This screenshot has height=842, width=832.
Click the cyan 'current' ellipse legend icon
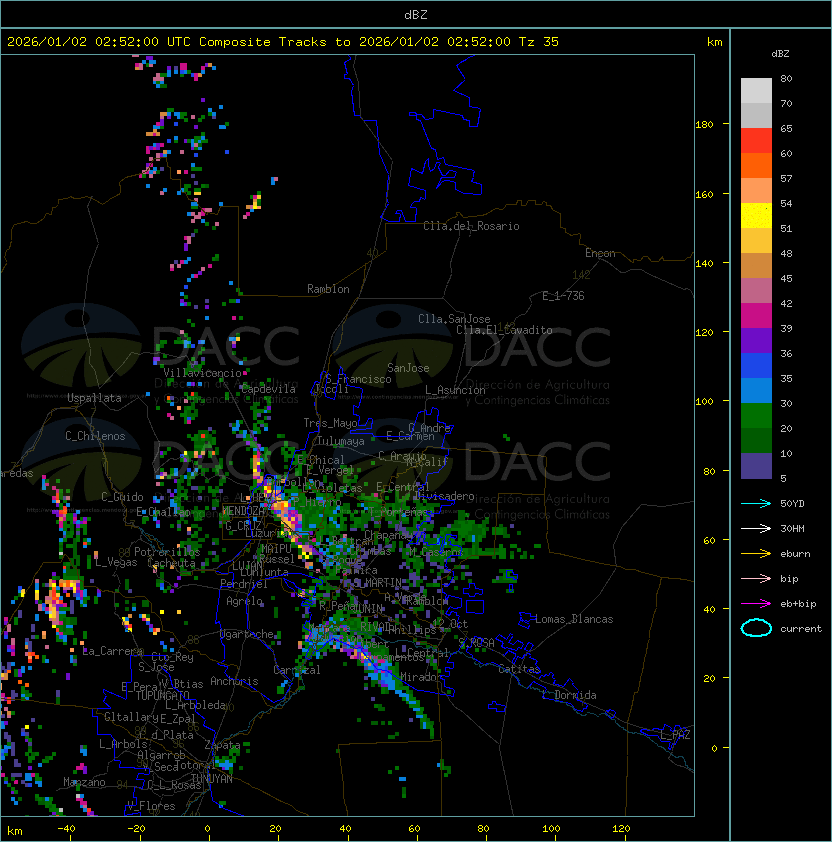pyautogui.click(x=756, y=628)
